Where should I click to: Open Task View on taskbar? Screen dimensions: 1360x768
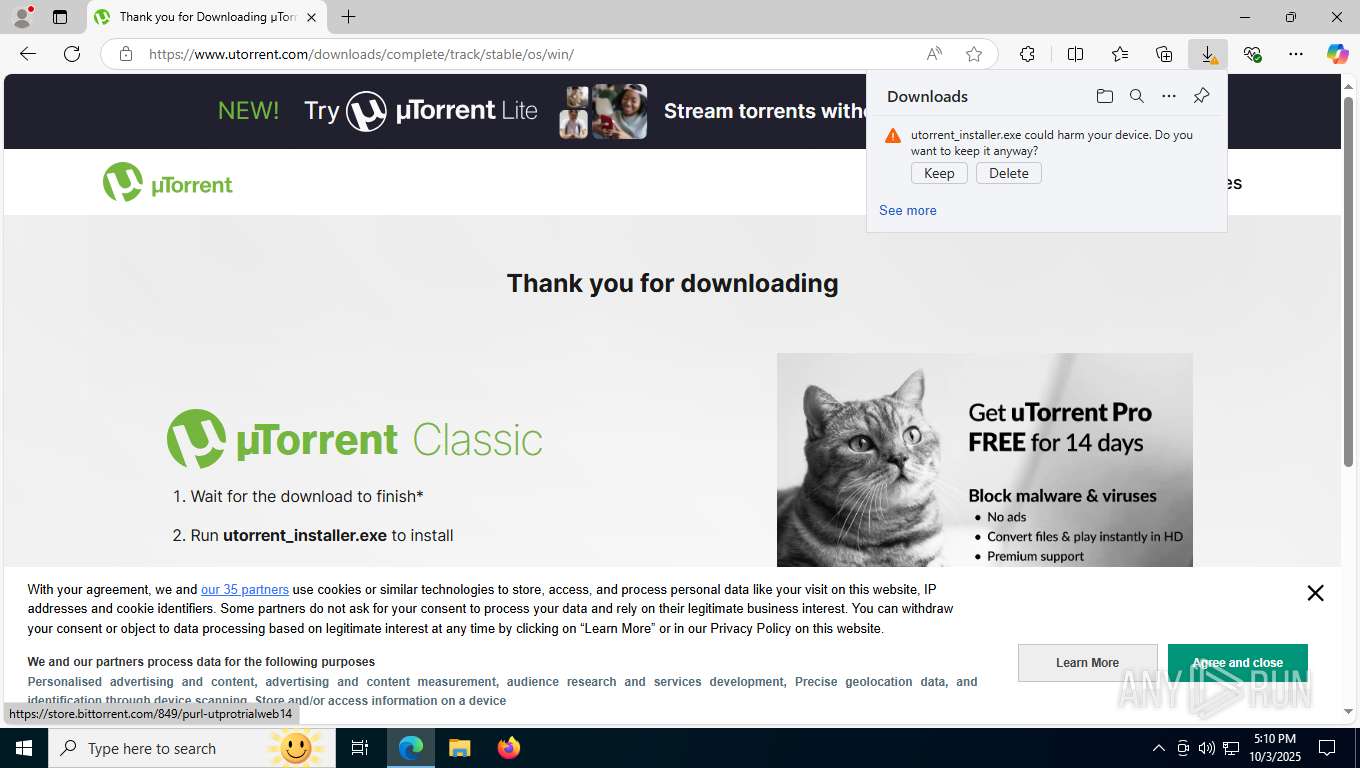coord(360,748)
